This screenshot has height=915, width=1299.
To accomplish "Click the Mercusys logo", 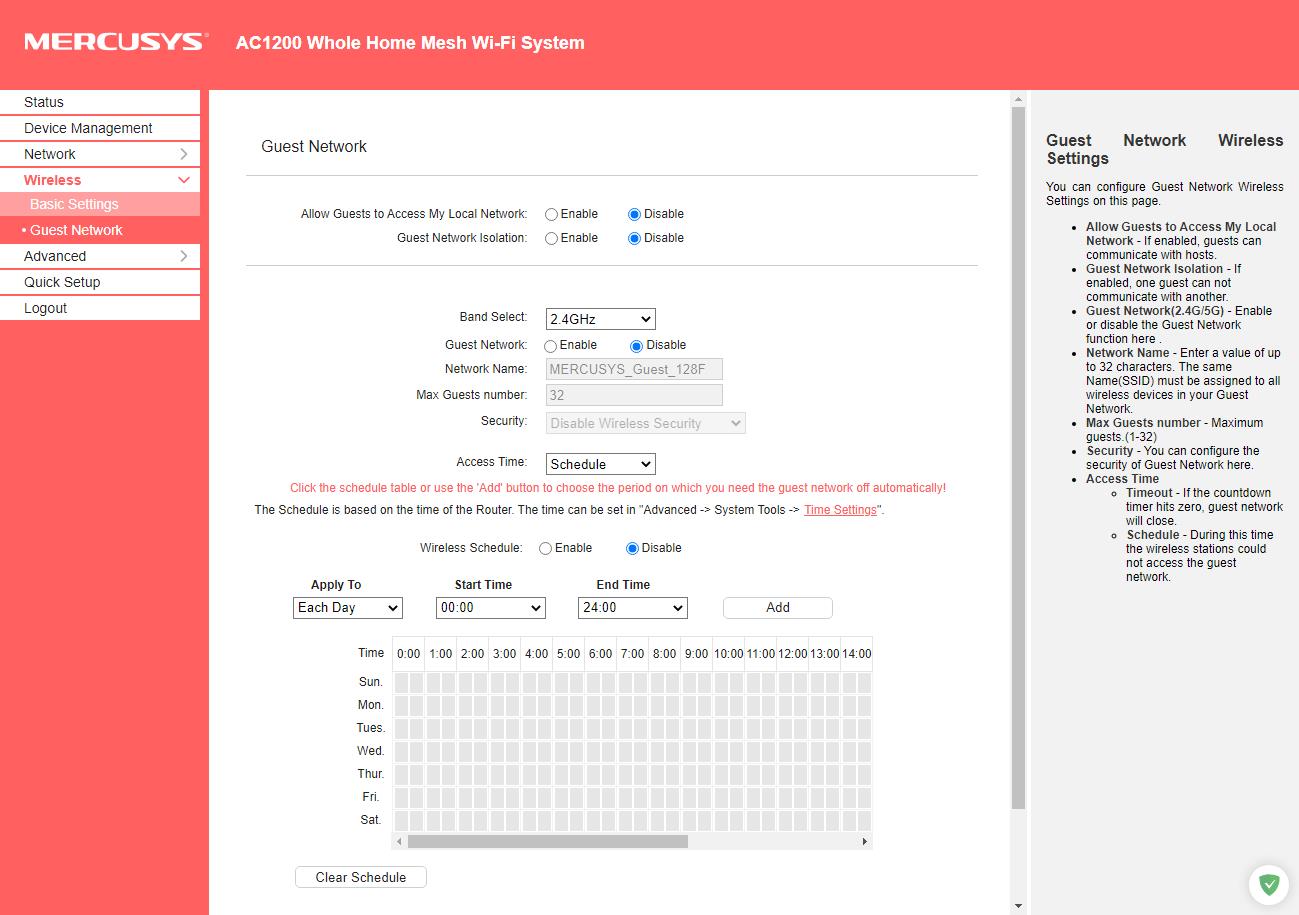I will (116, 42).
